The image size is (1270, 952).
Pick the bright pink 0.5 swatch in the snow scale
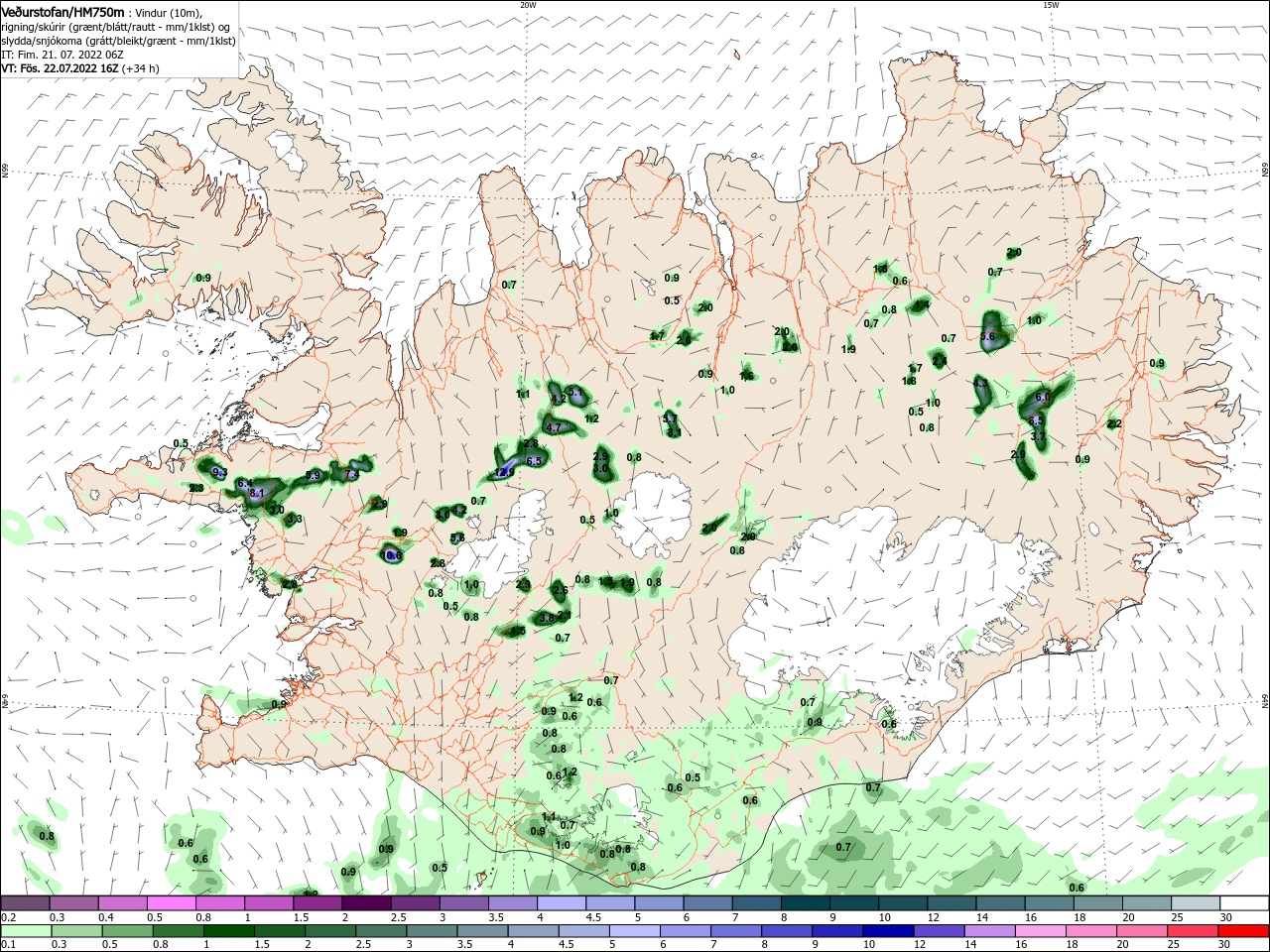point(171,903)
